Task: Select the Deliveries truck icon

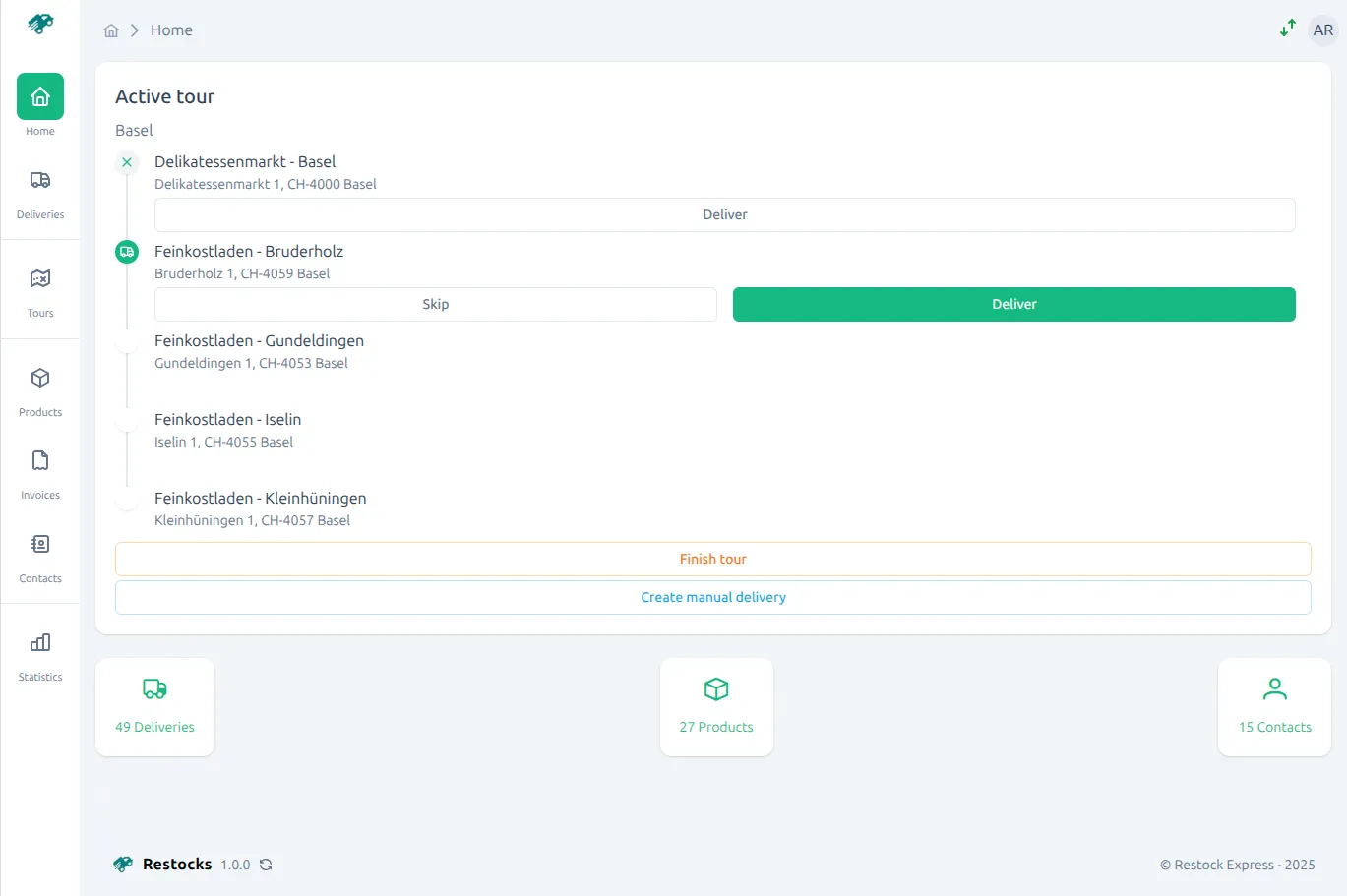Action: 39,180
